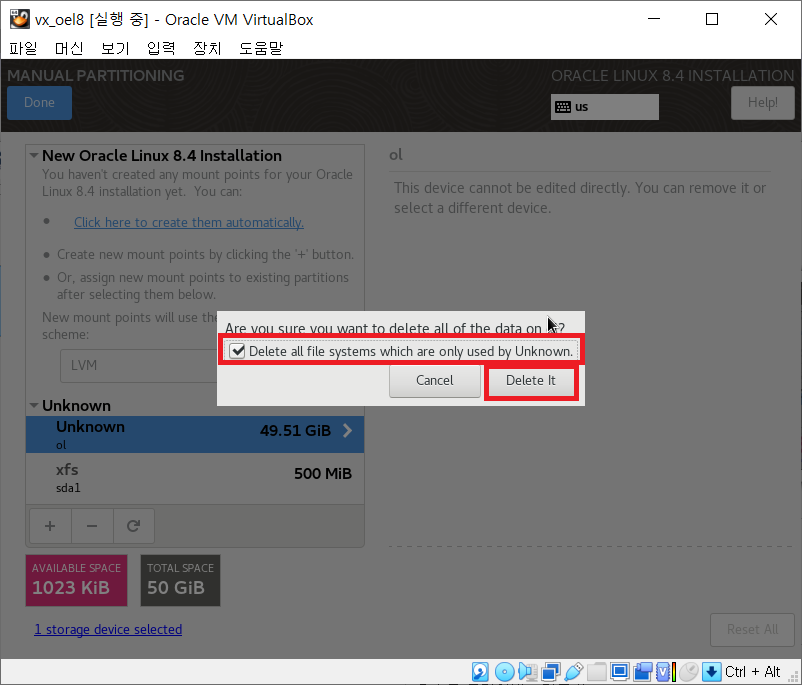Viewport: 802px width, 685px height.
Task: Click the AVAILABLE SPACE 1023 KiB box
Action: pos(76,580)
